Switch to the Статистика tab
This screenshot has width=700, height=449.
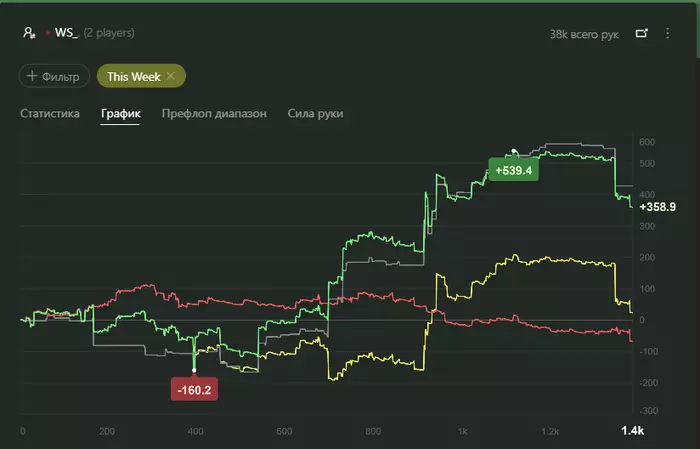[x=50, y=113]
